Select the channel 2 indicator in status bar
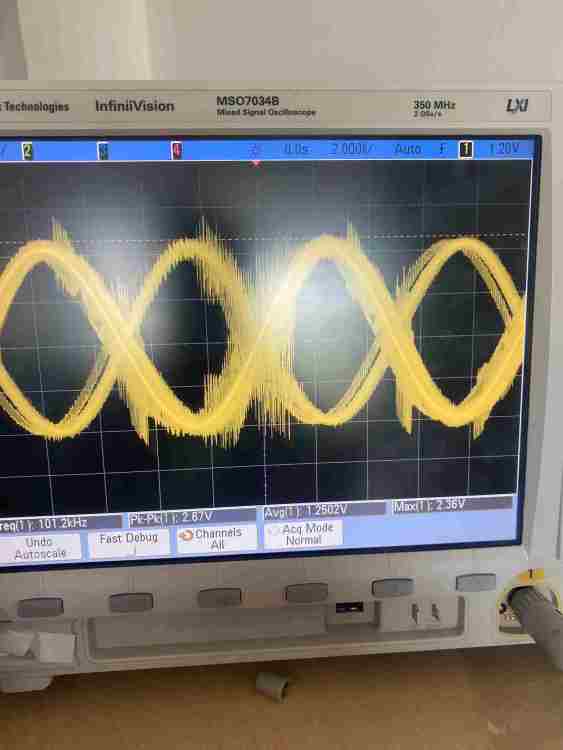 click(x=27, y=151)
